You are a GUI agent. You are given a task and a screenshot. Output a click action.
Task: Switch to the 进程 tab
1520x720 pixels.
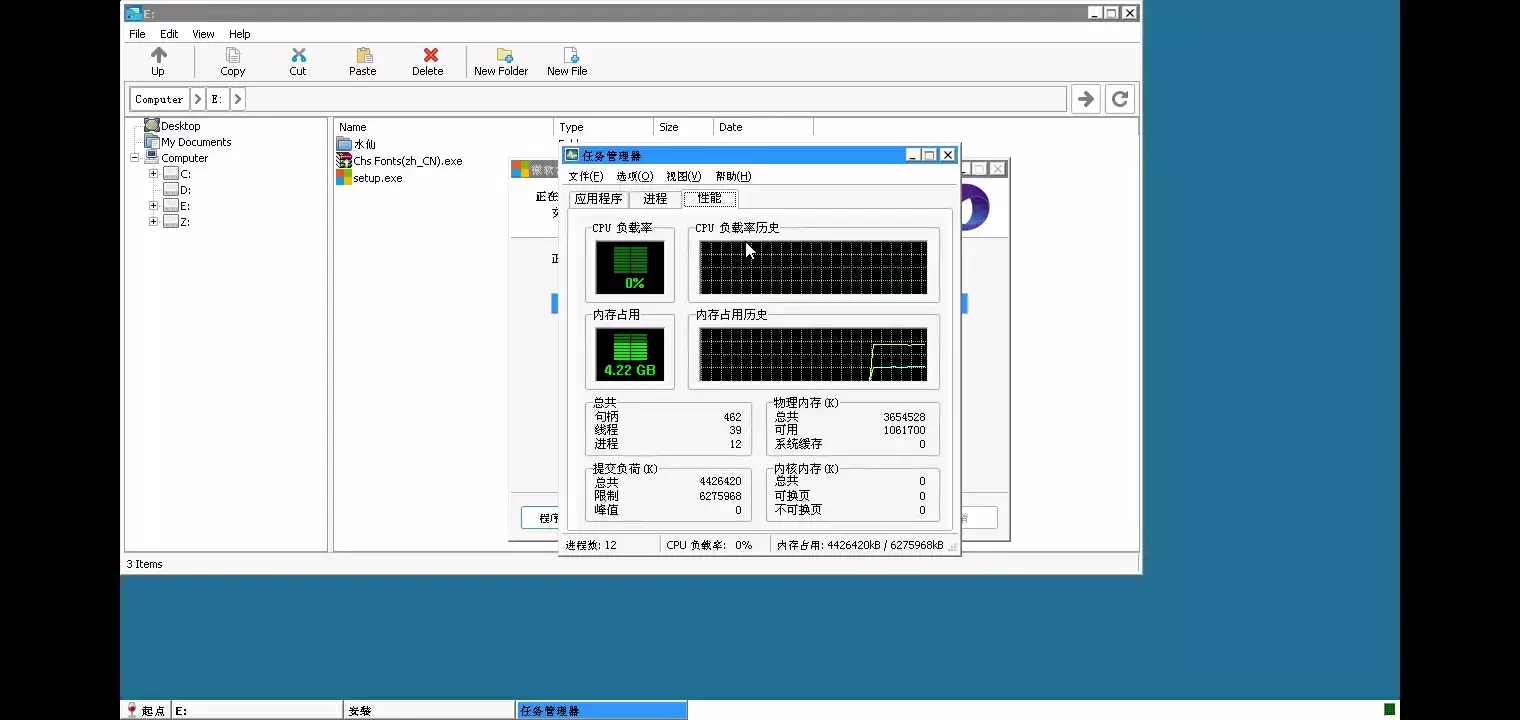click(x=655, y=199)
